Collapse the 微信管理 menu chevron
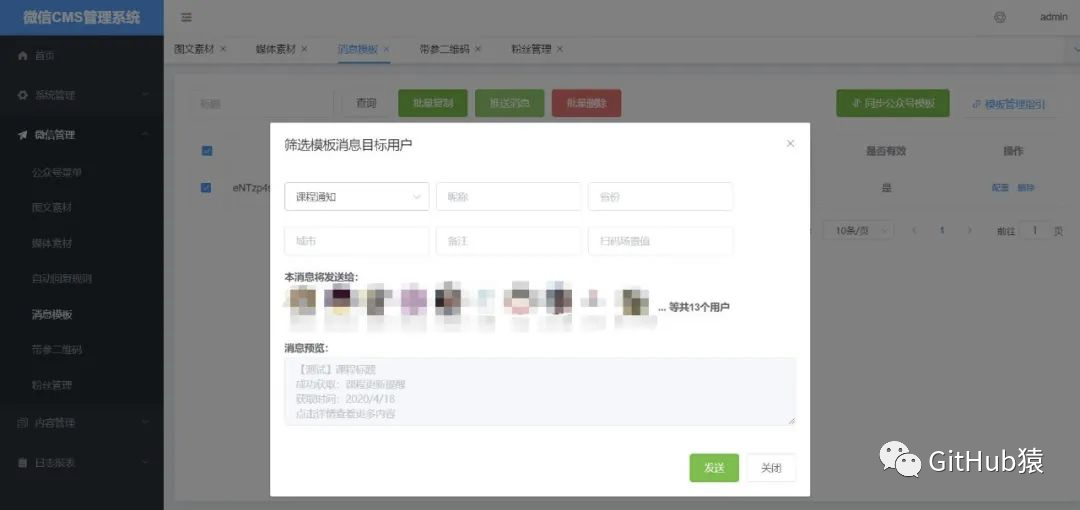Viewport: 1080px width, 510px height. coord(145,135)
